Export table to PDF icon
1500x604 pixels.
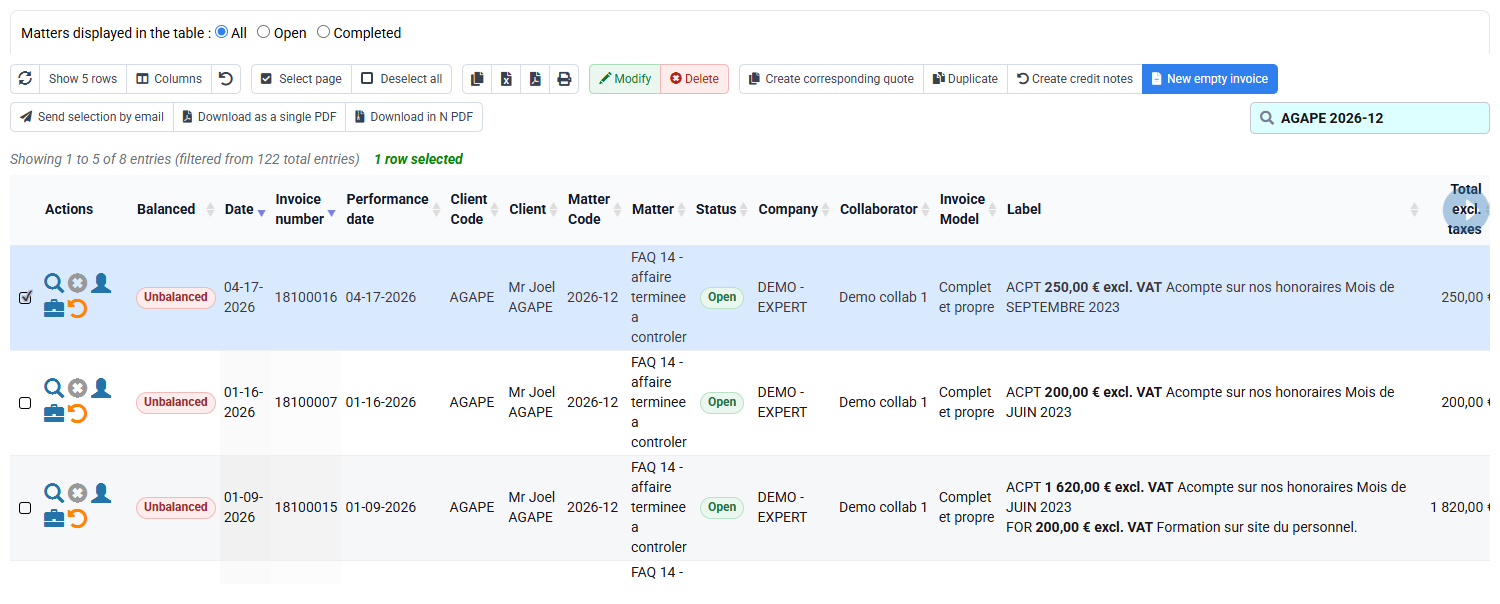pyautogui.click(x=535, y=79)
